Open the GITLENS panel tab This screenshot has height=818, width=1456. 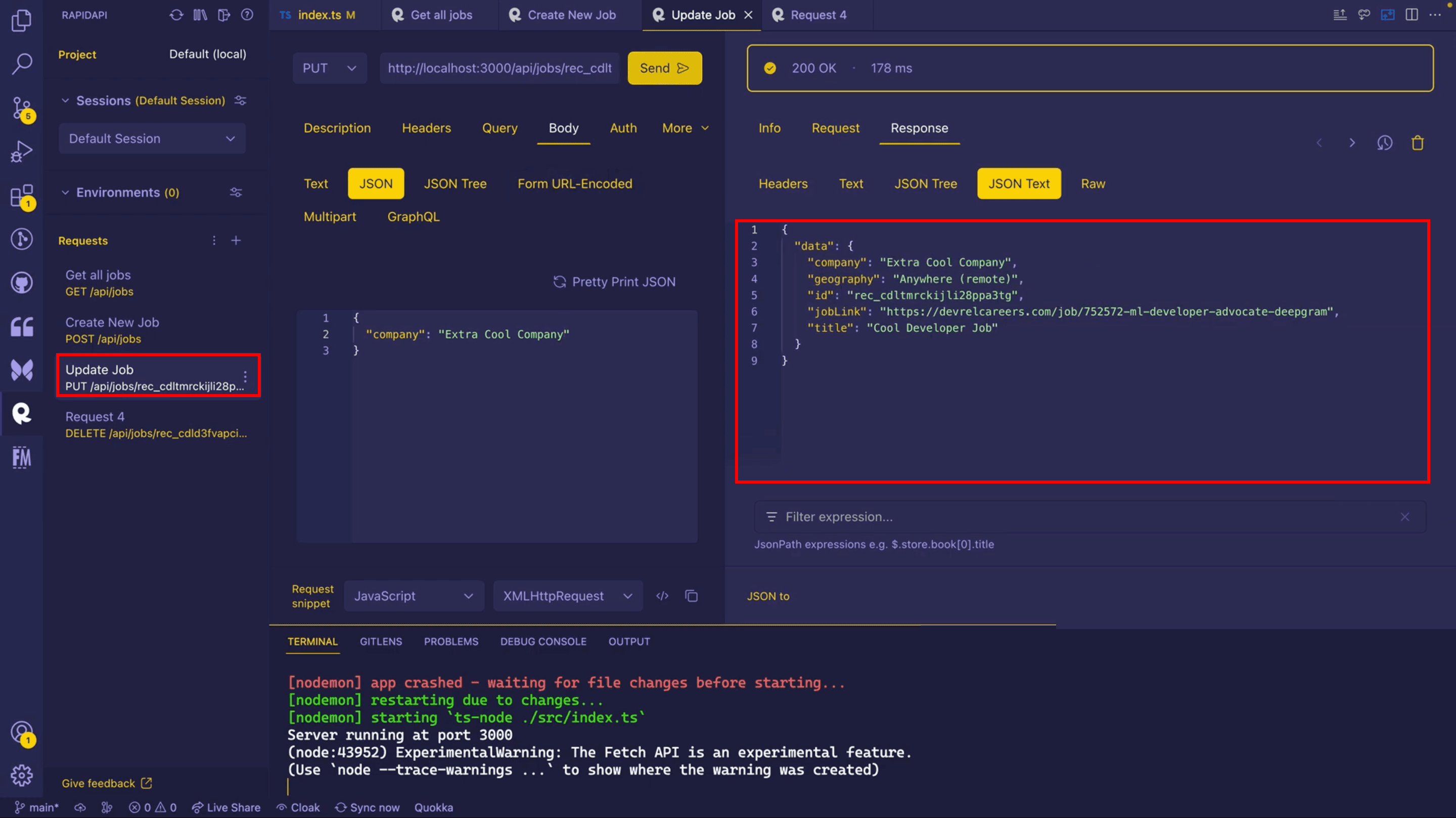tap(381, 642)
